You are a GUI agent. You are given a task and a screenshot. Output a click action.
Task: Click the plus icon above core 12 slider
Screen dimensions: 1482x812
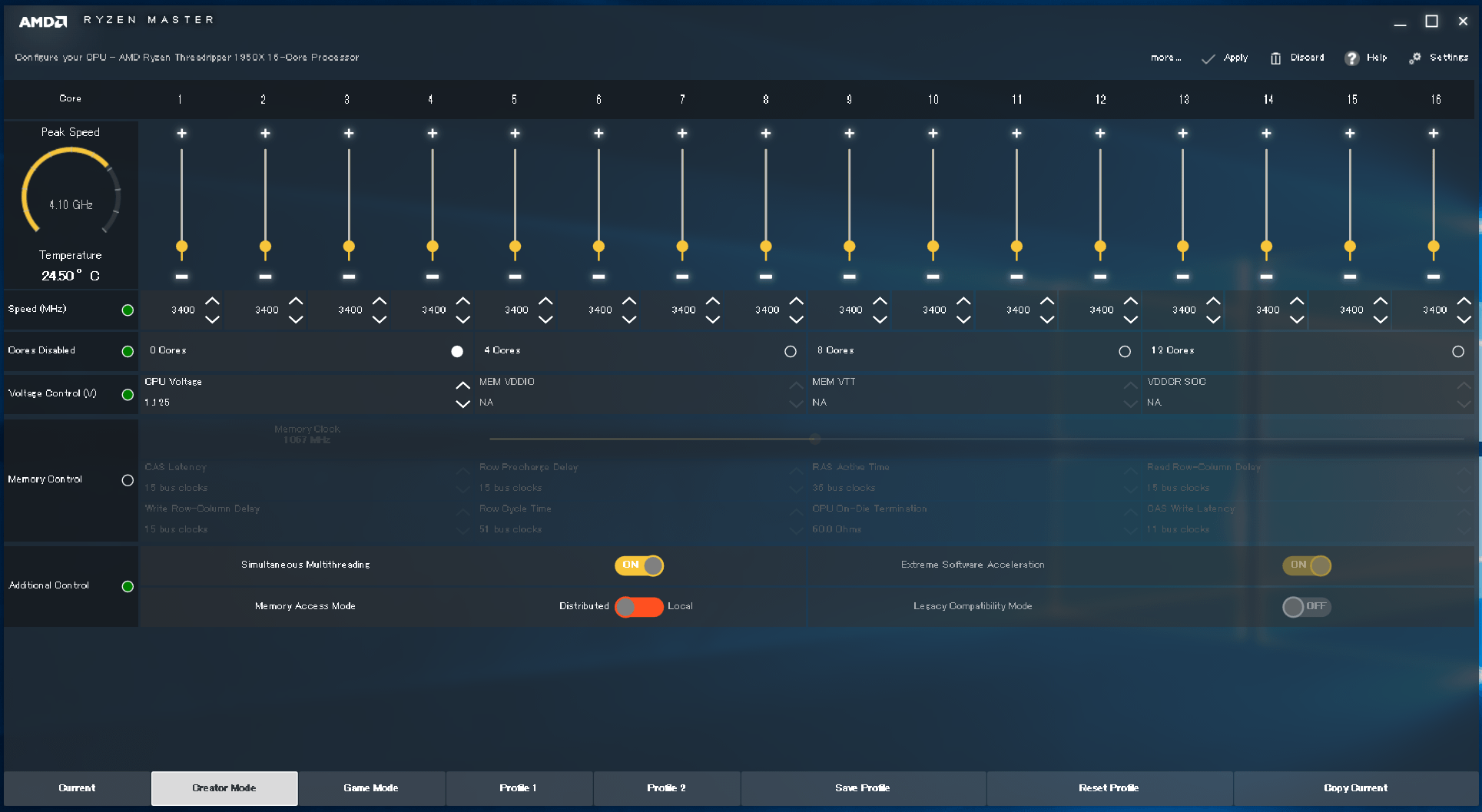1100,133
